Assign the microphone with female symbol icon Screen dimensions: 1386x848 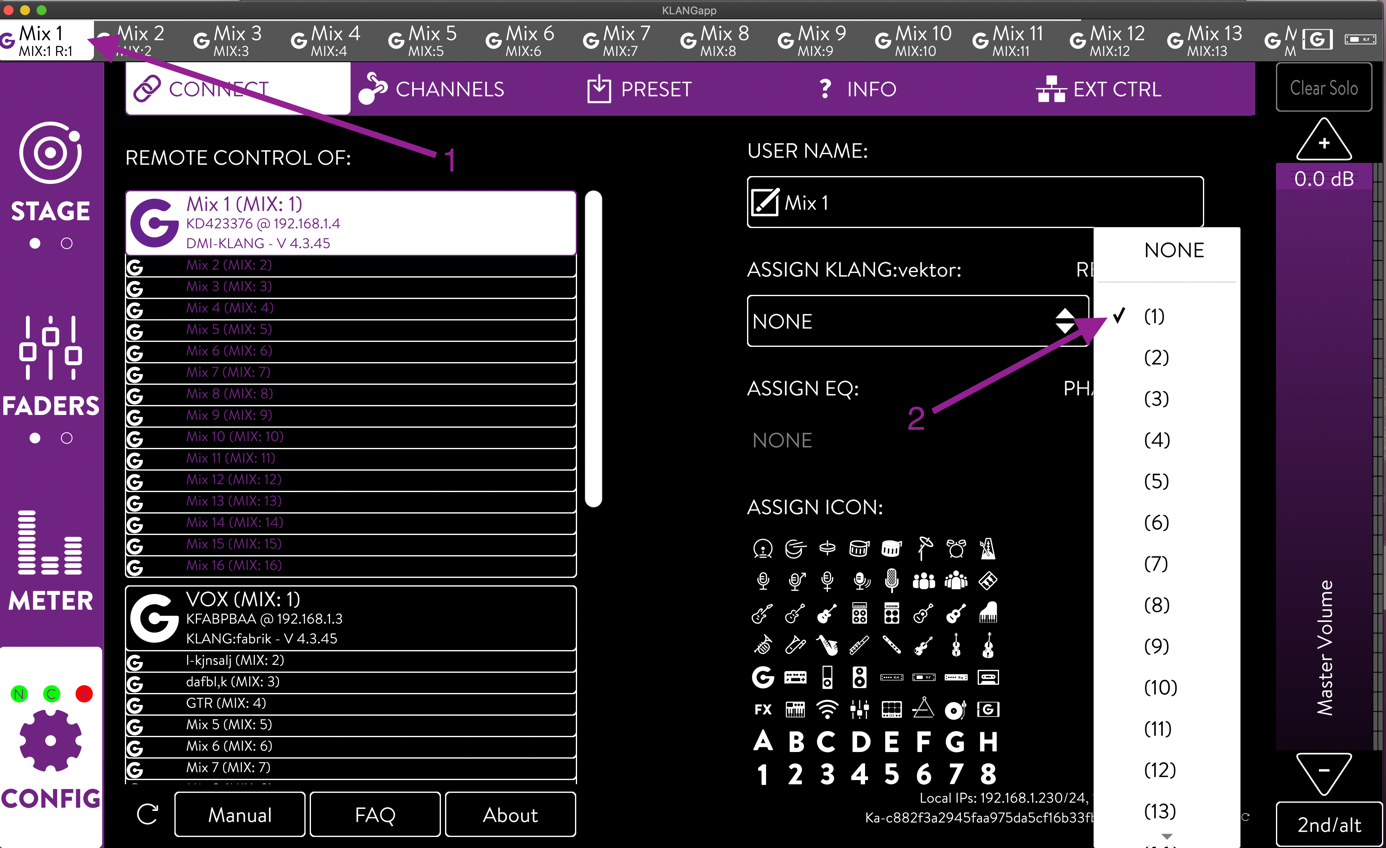tap(827, 581)
